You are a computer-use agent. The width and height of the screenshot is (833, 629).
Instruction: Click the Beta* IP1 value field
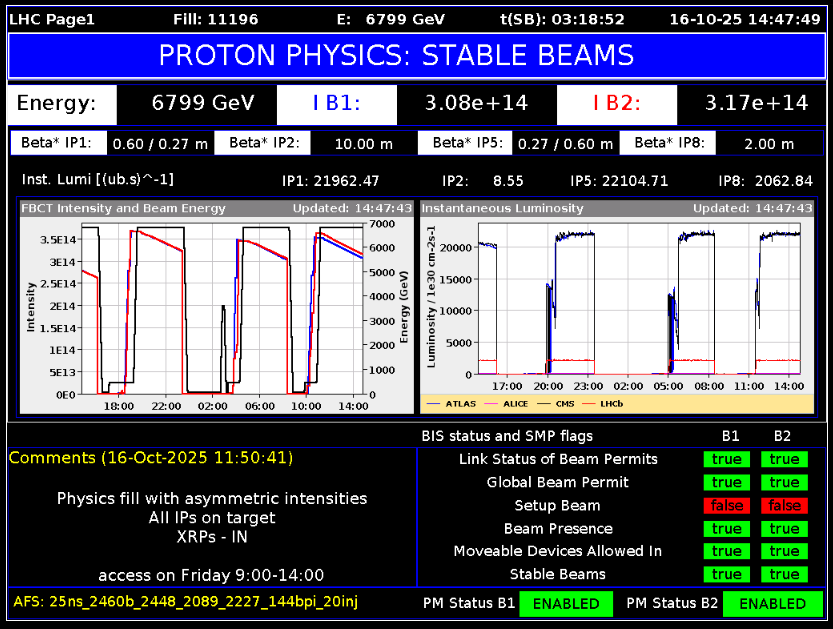click(160, 144)
